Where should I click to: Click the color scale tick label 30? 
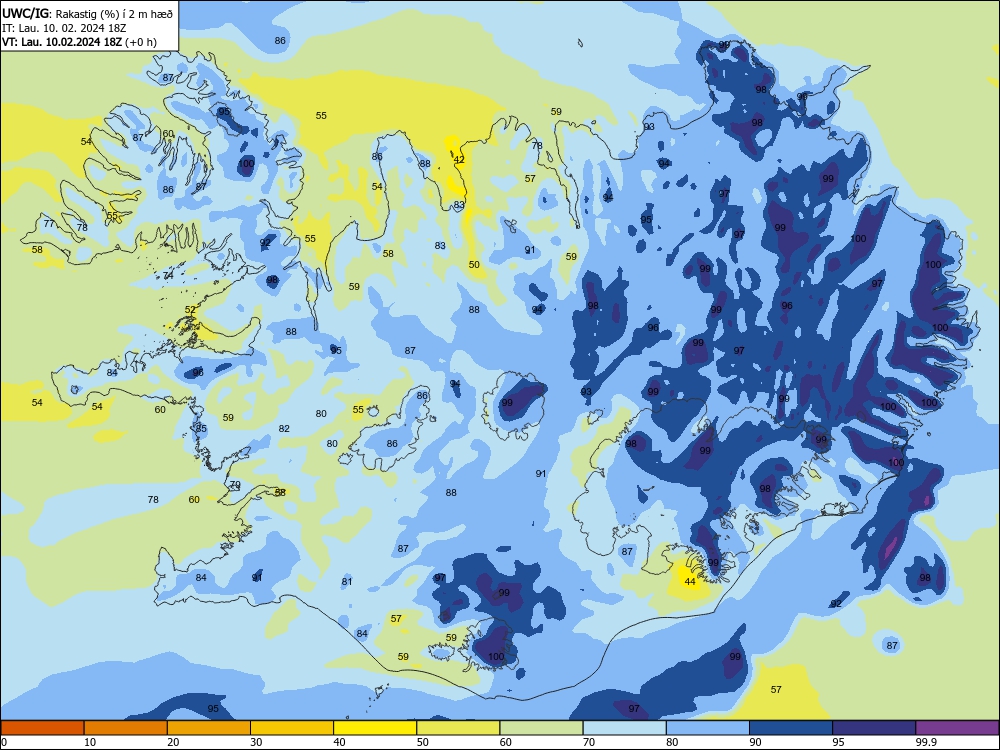click(256, 742)
